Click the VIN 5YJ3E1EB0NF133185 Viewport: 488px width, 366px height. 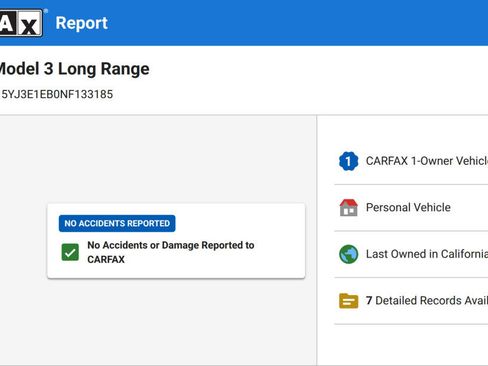point(57,94)
